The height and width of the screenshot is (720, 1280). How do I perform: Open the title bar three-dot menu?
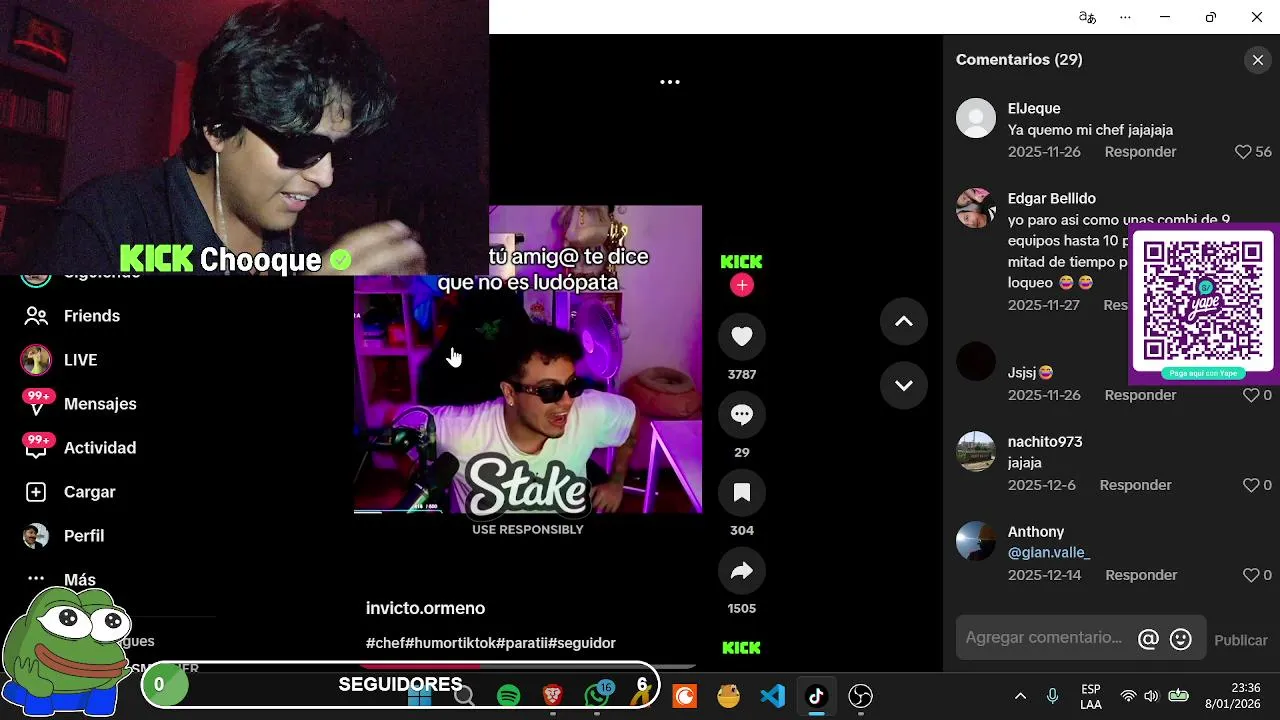click(x=1125, y=17)
